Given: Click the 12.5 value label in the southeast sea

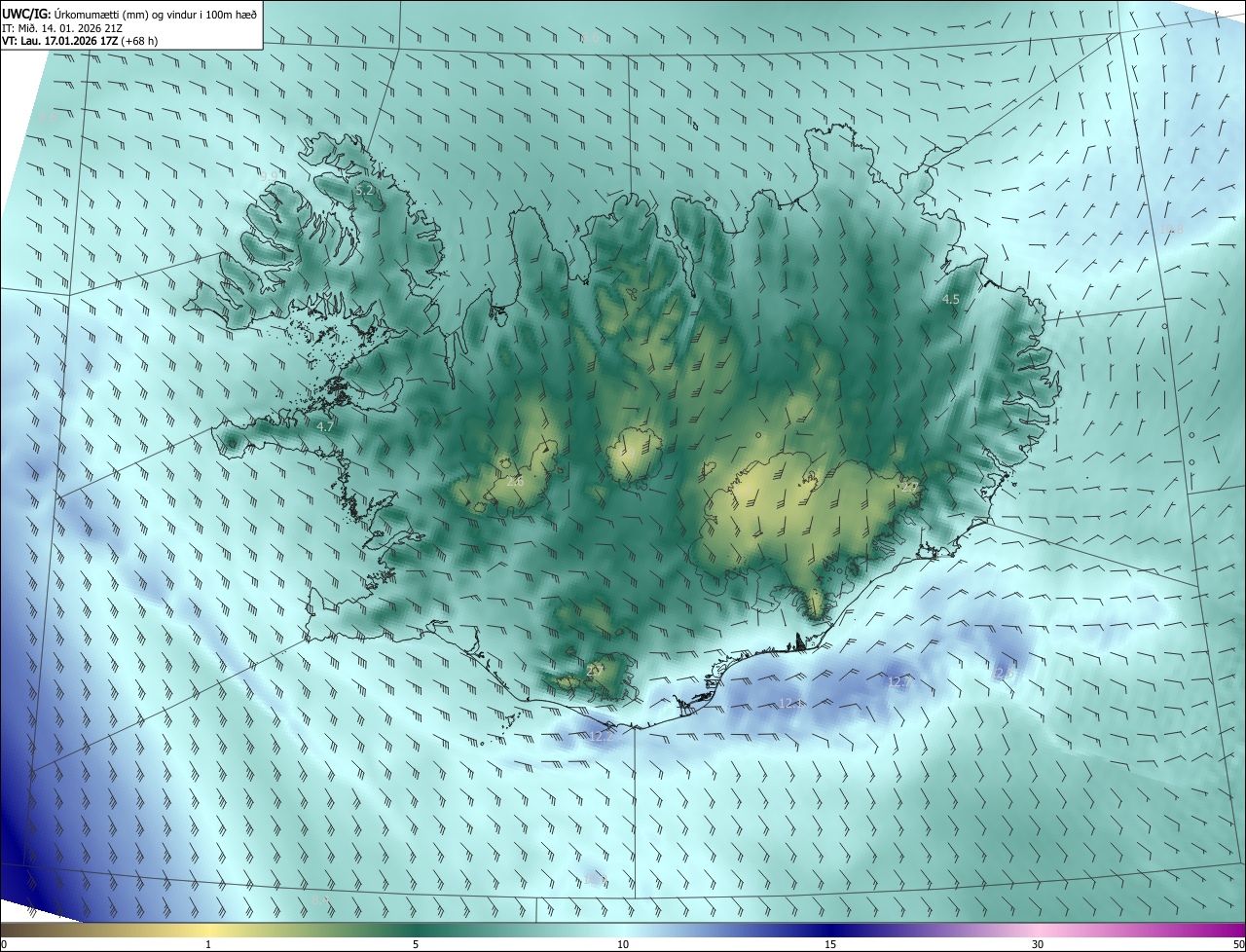Looking at the screenshot, I should point(1003,674).
